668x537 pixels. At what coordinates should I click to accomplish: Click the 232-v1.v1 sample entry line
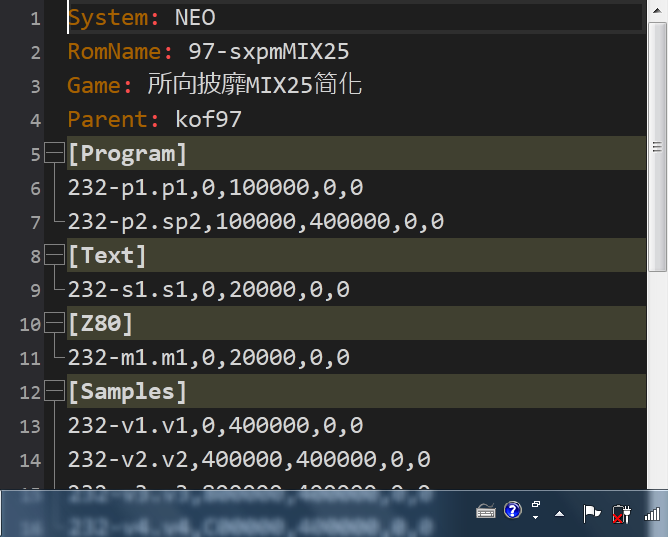coord(215,426)
